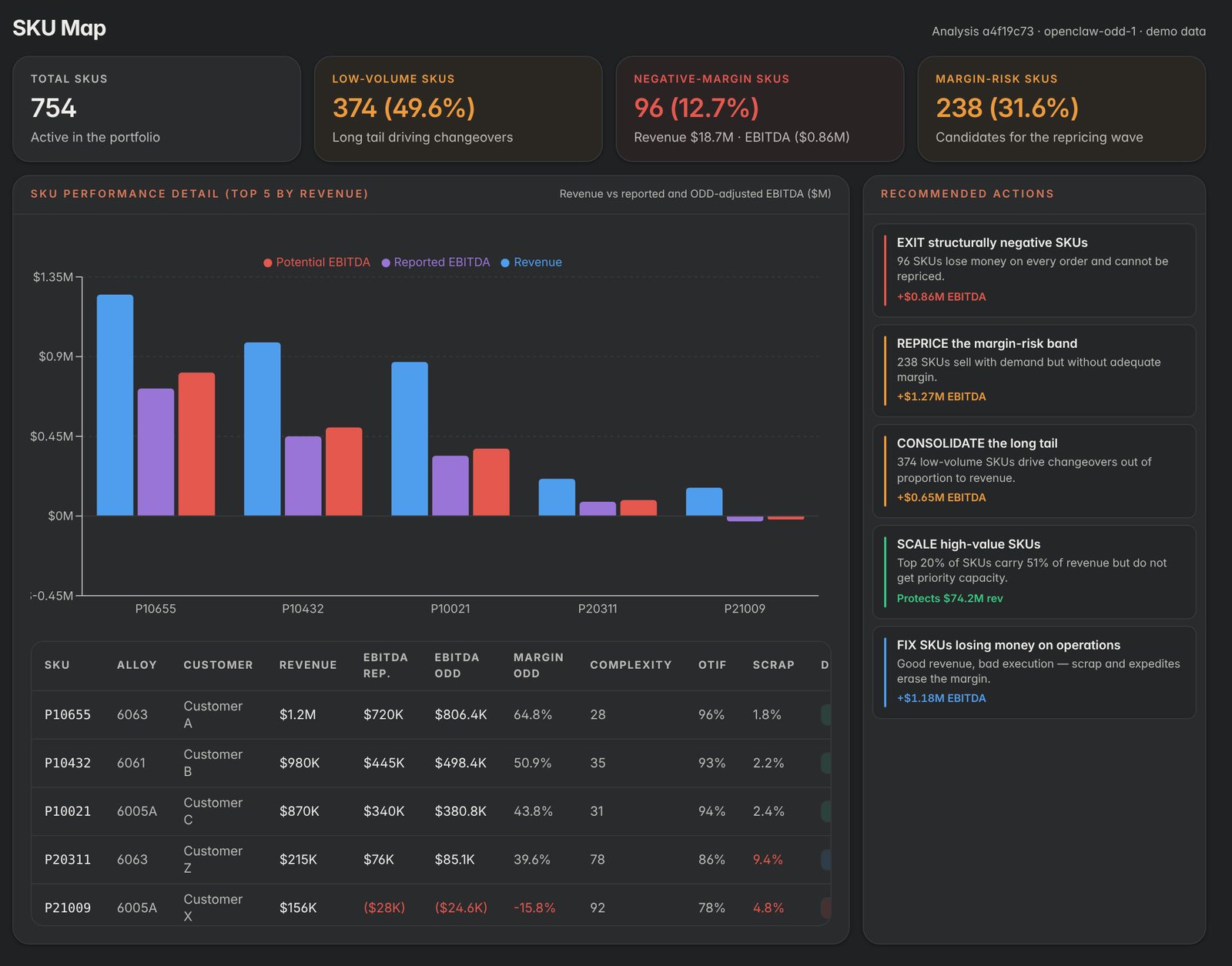The image size is (1232, 966).
Task: Open the Total SKUs 754 card
Action: coord(156,109)
